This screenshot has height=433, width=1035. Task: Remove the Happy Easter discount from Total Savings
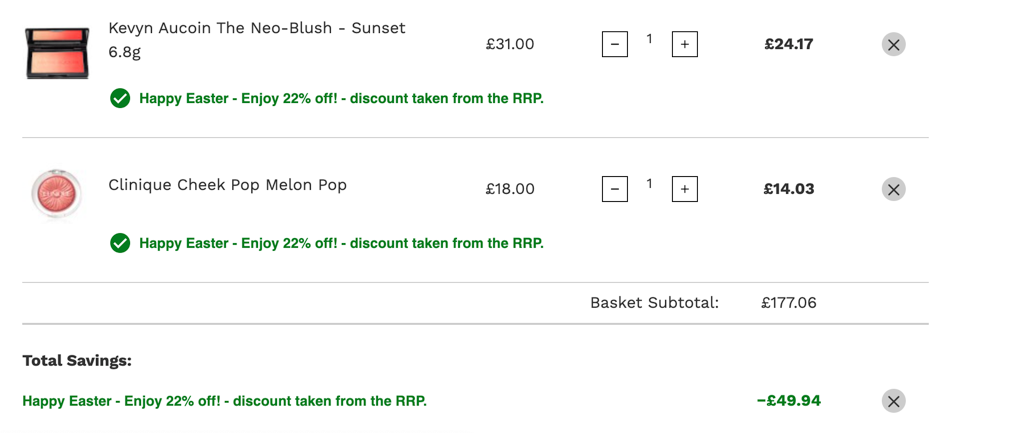pyautogui.click(x=893, y=401)
